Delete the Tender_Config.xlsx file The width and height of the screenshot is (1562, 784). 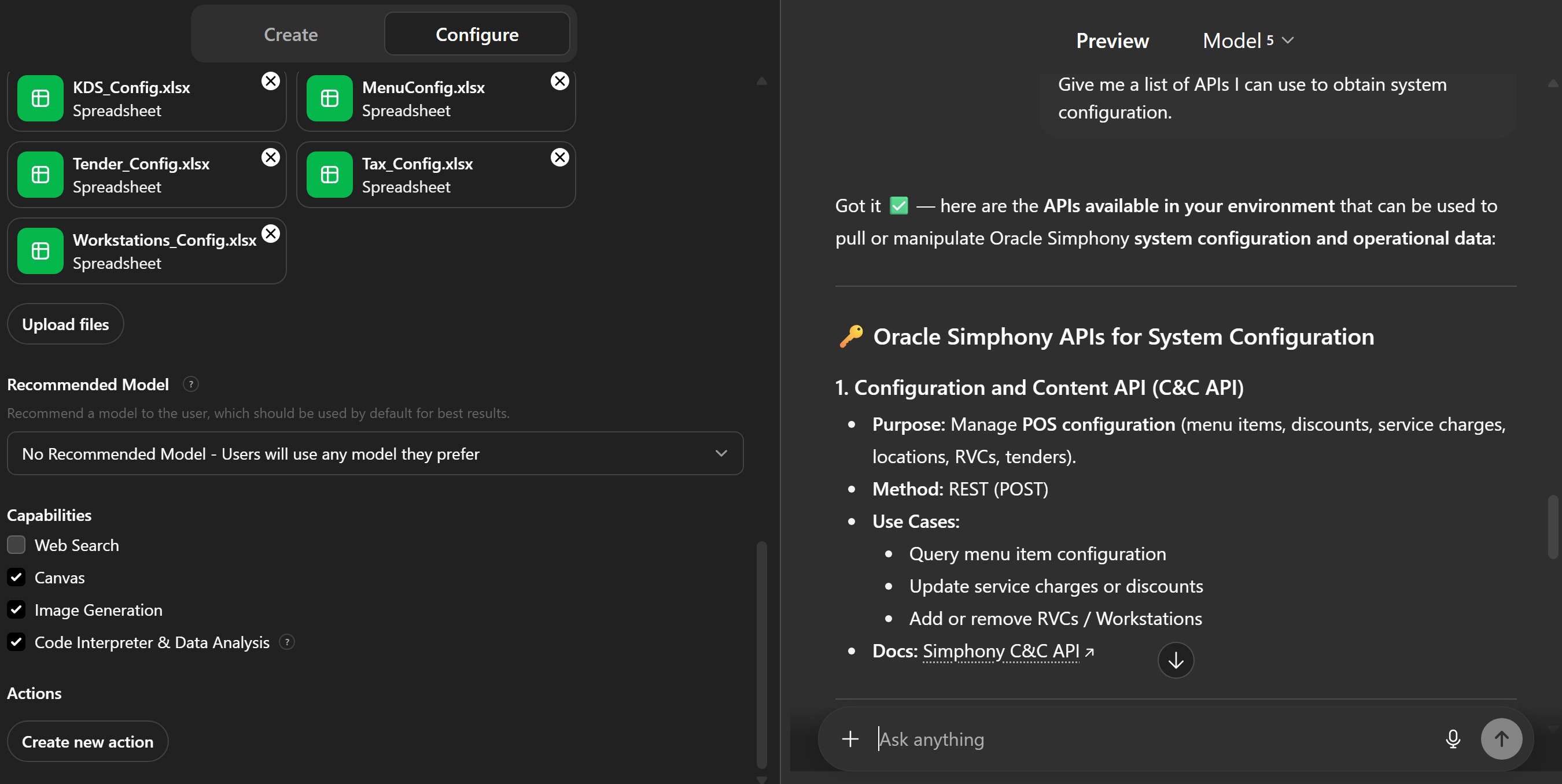[270, 157]
